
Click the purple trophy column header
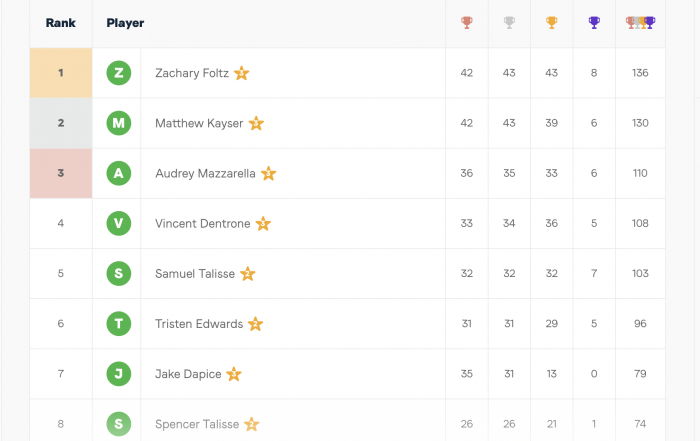click(x=594, y=22)
